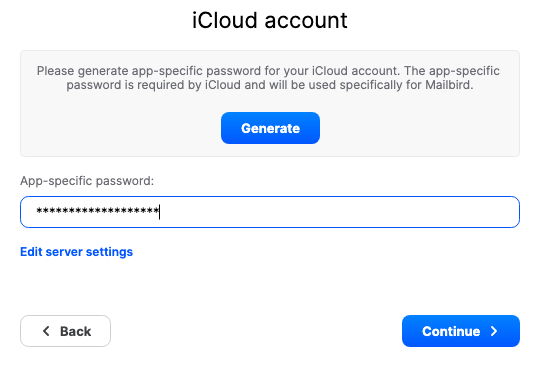The height and width of the screenshot is (369, 545).
Task: Open Edit server settings link
Action: coord(76,252)
